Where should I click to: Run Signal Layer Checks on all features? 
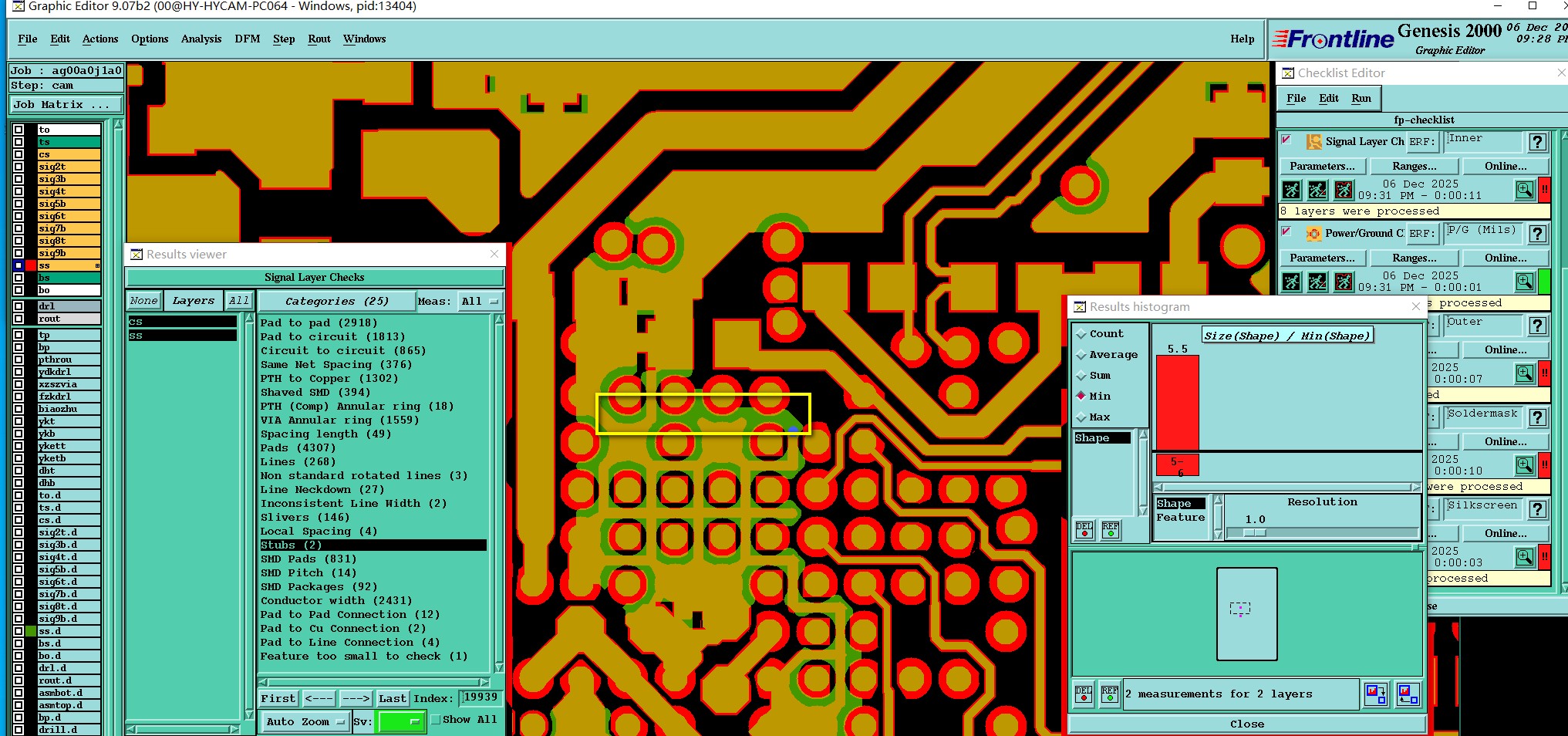point(1291,190)
